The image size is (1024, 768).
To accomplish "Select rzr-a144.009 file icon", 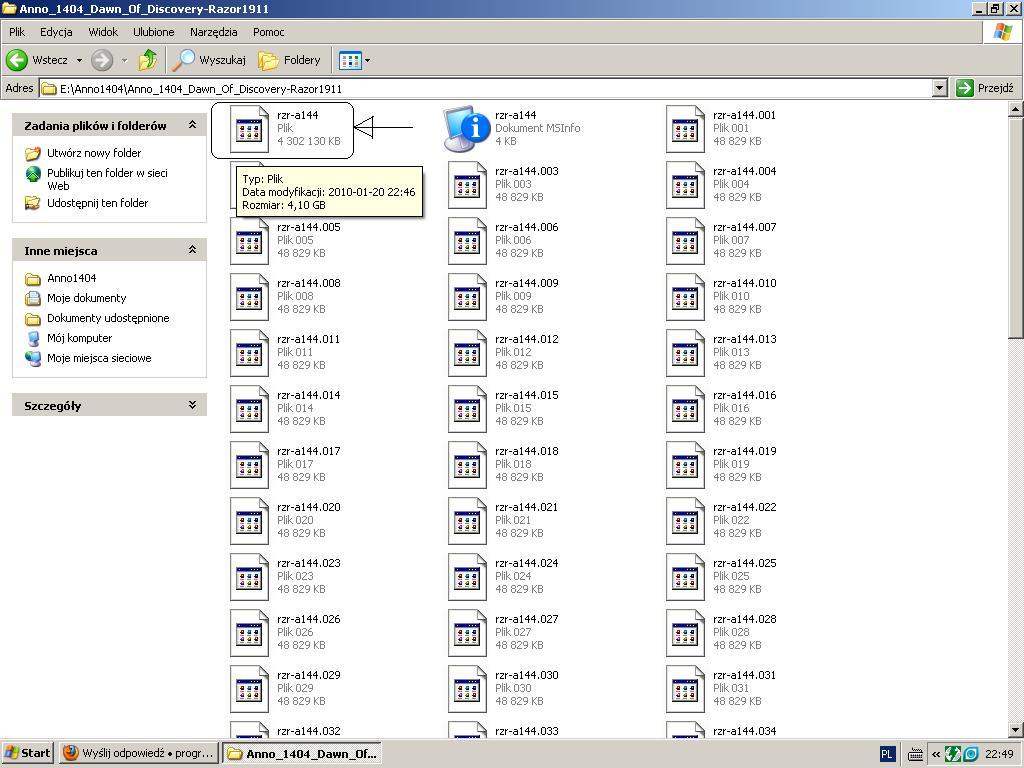I will [x=467, y=297].
